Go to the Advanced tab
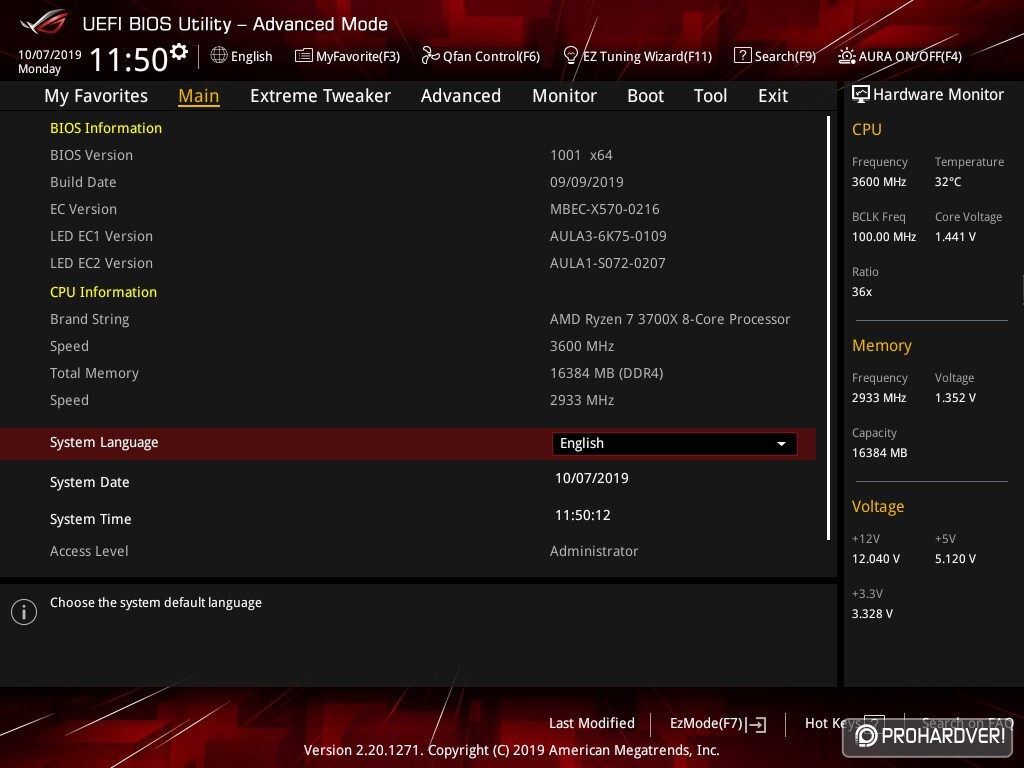1024x768 pixels. [460, 96]
